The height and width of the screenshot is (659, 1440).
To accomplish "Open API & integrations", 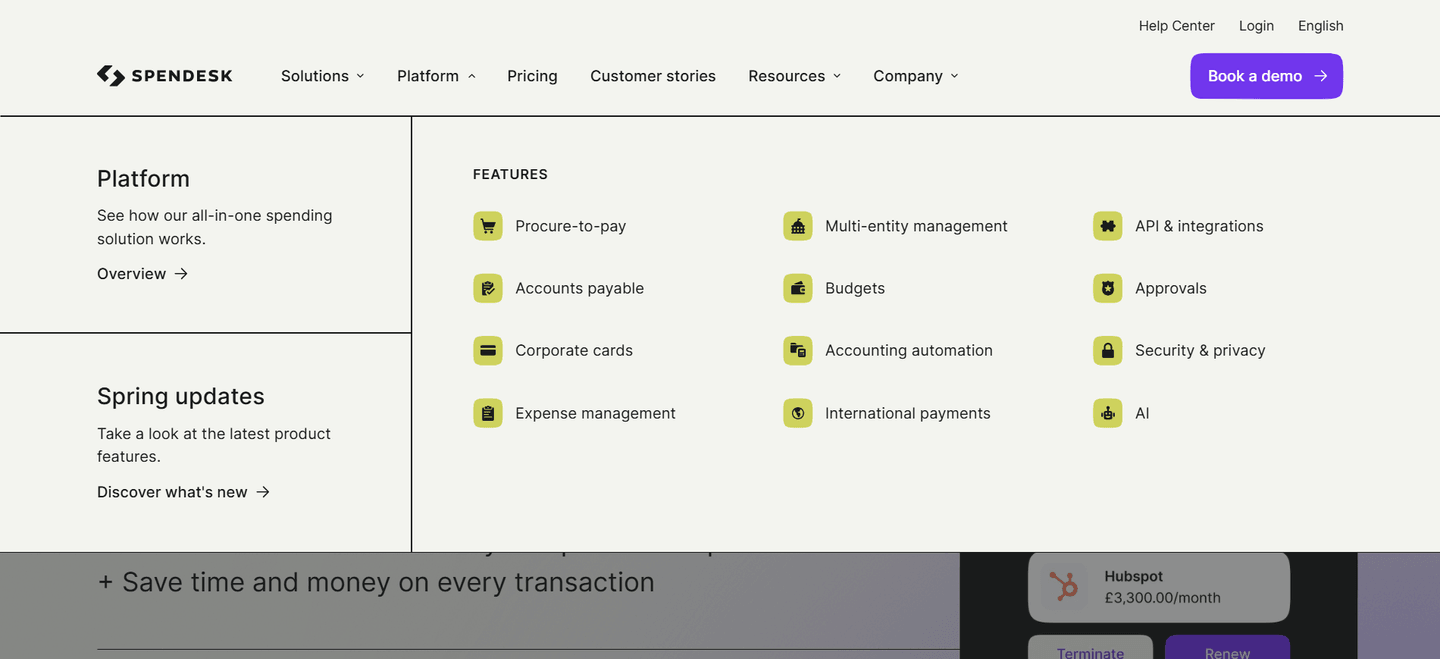I will 1178,226.
